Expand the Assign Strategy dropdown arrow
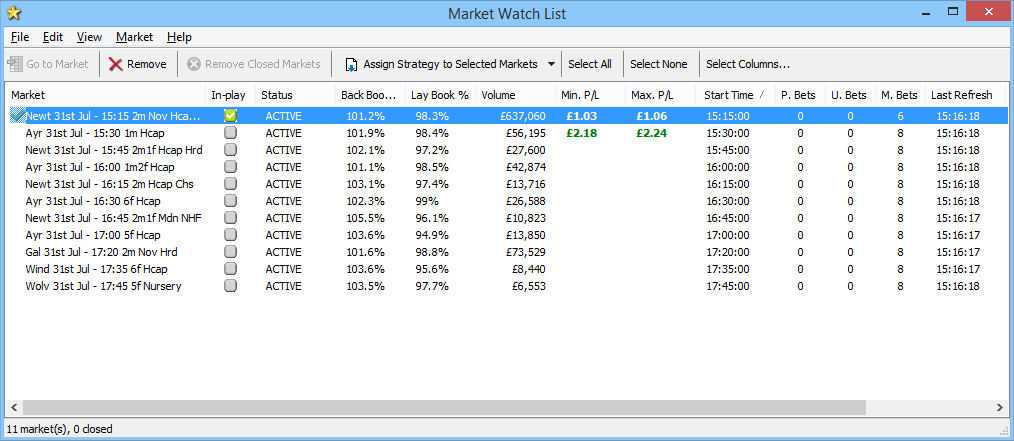Viewport: 1014px width, 441px height. [550, 64]
